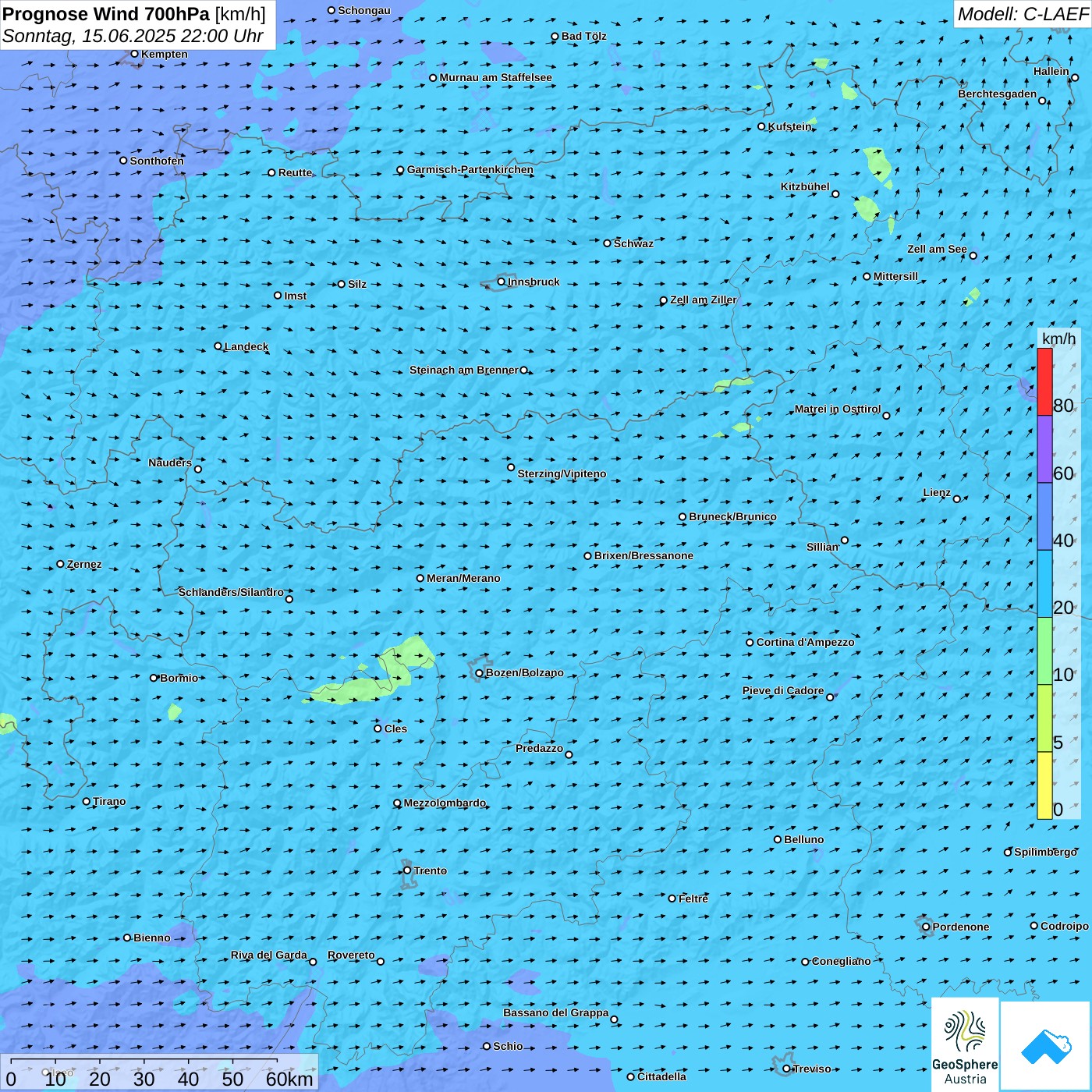
Task: Click the Innsbruck city marker
Action: 502,282
